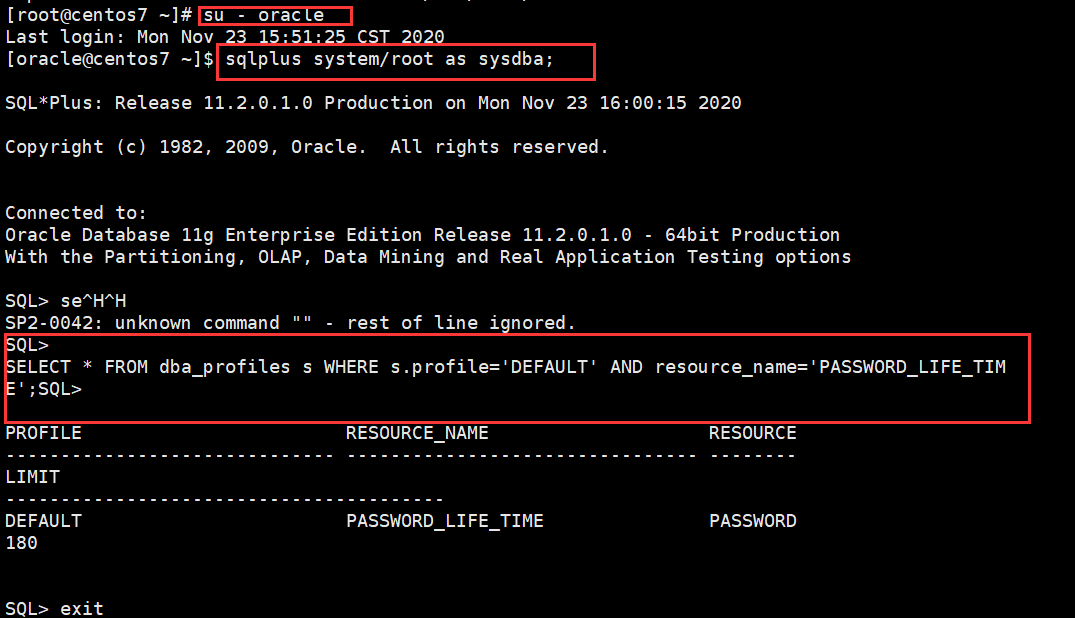Click the 'Oracle Database 11g Enterprise Edition' line

[422, 235]
